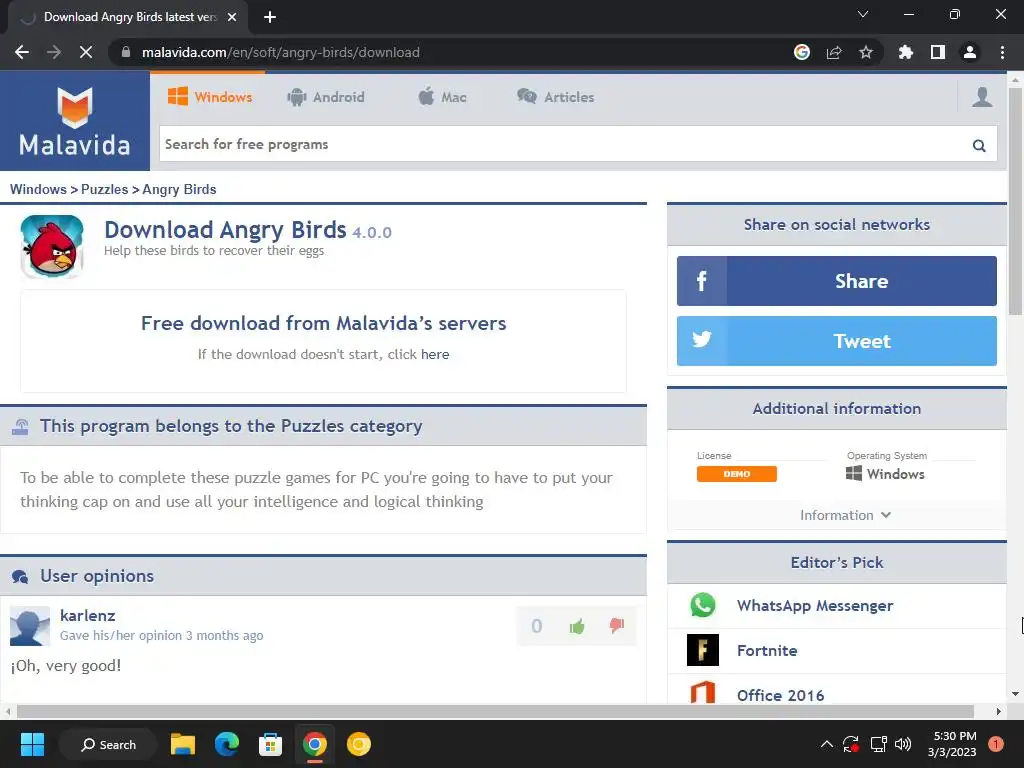Stop loading the page
1024x768 pixels.
(86, 52)
